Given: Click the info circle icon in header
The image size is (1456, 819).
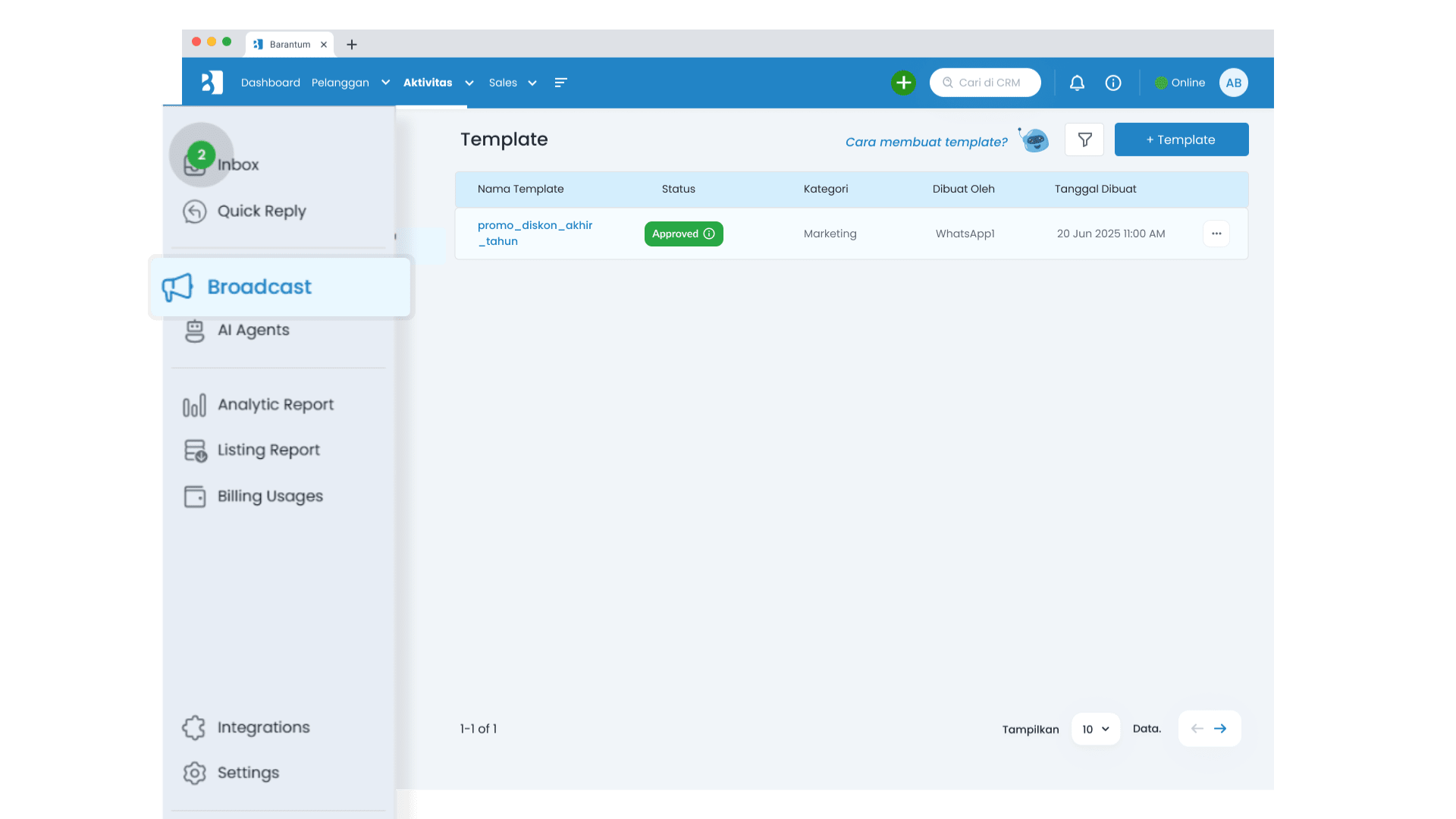Looking at the screenshot, I should tap(1113, 83).
